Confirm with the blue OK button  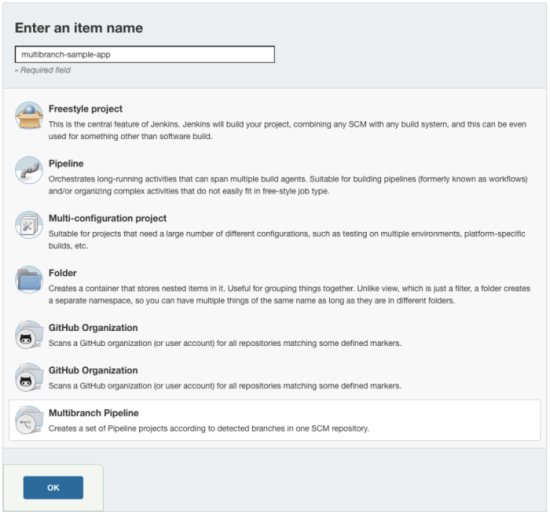coord(53,488)
